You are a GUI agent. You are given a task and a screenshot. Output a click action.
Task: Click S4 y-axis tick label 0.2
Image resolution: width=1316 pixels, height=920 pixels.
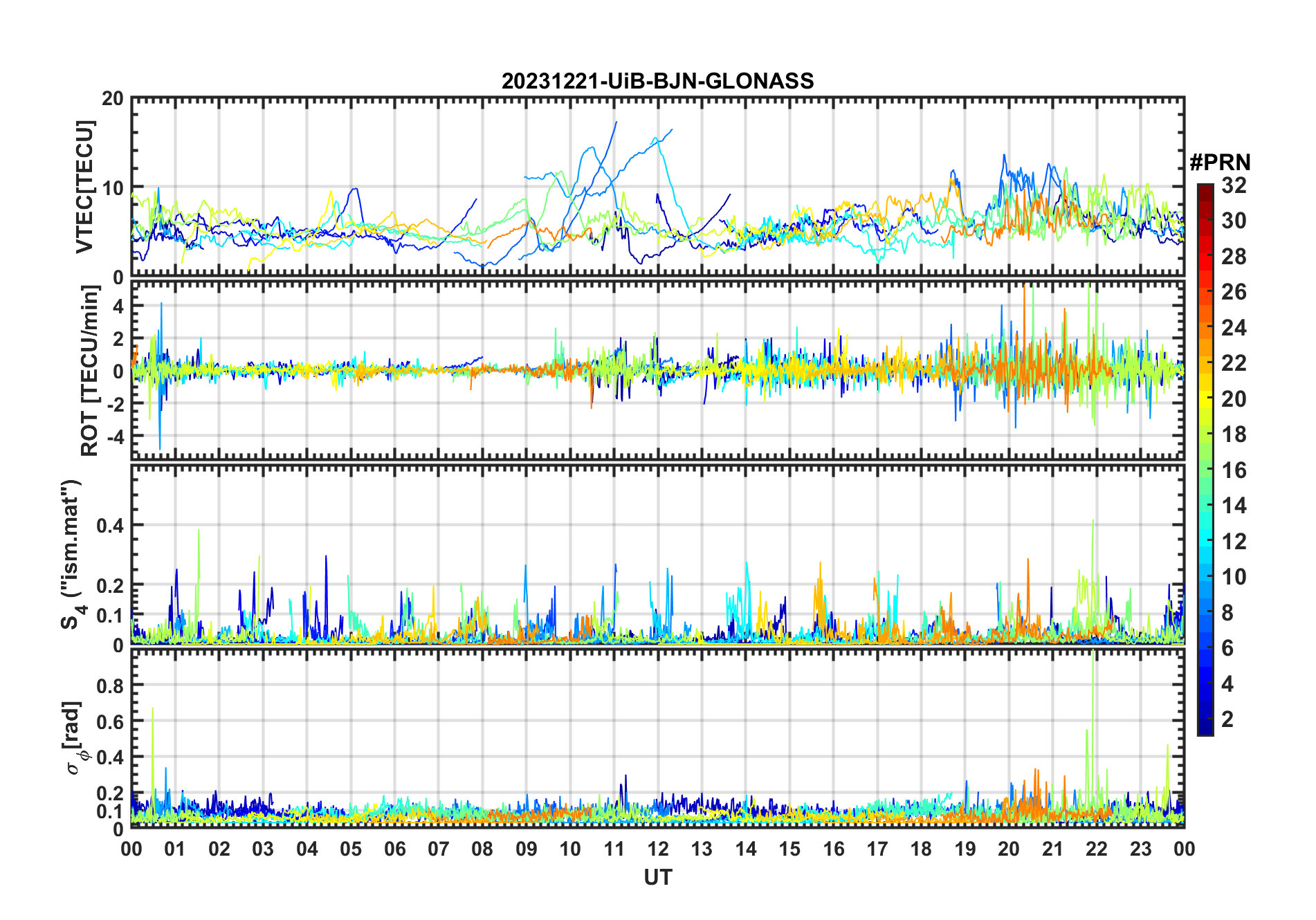coord(111,585)
